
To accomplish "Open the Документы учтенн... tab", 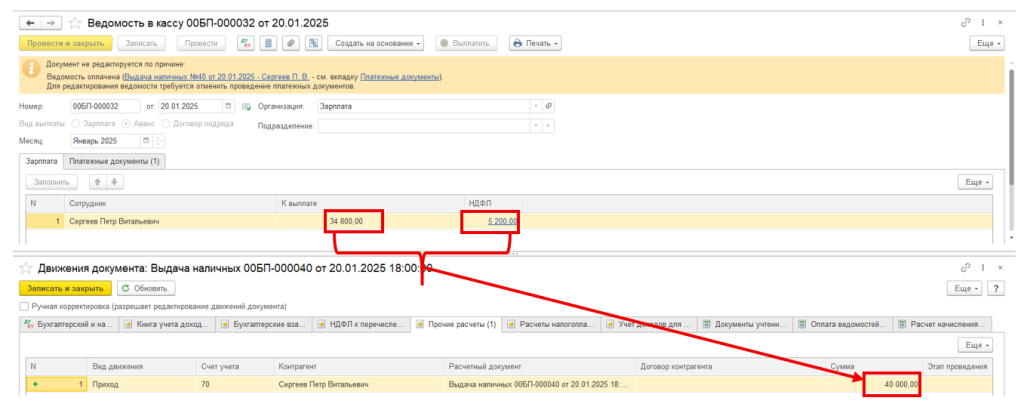I will click(744, 323).
